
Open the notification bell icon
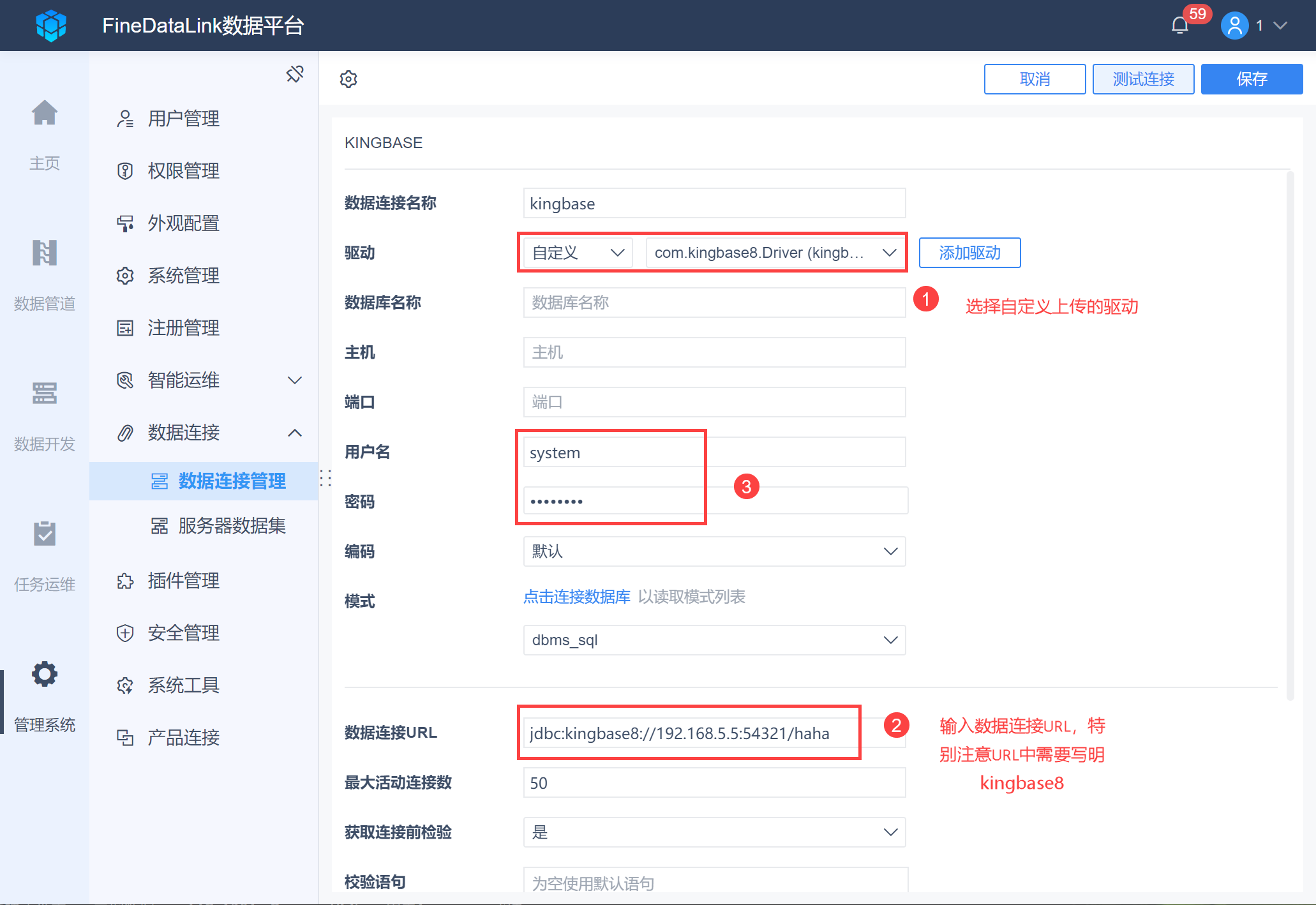click(1179, 26)
